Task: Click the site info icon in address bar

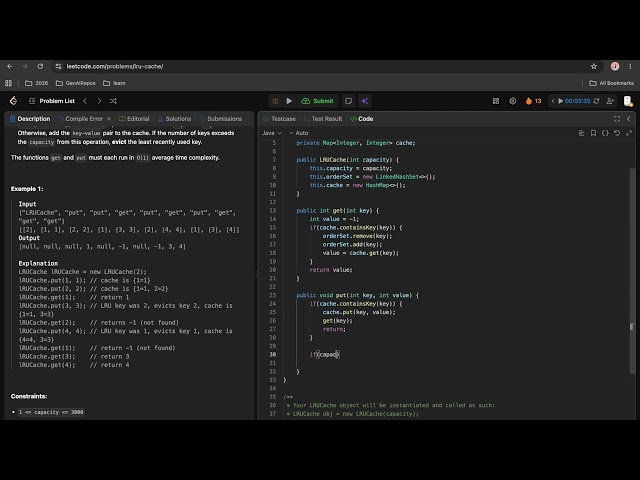Action: 58,66
